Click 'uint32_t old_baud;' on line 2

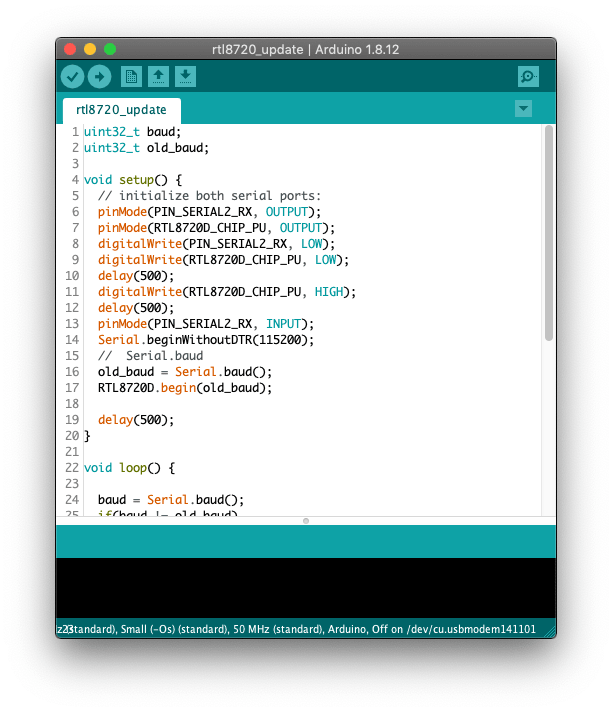click(147, 148)
